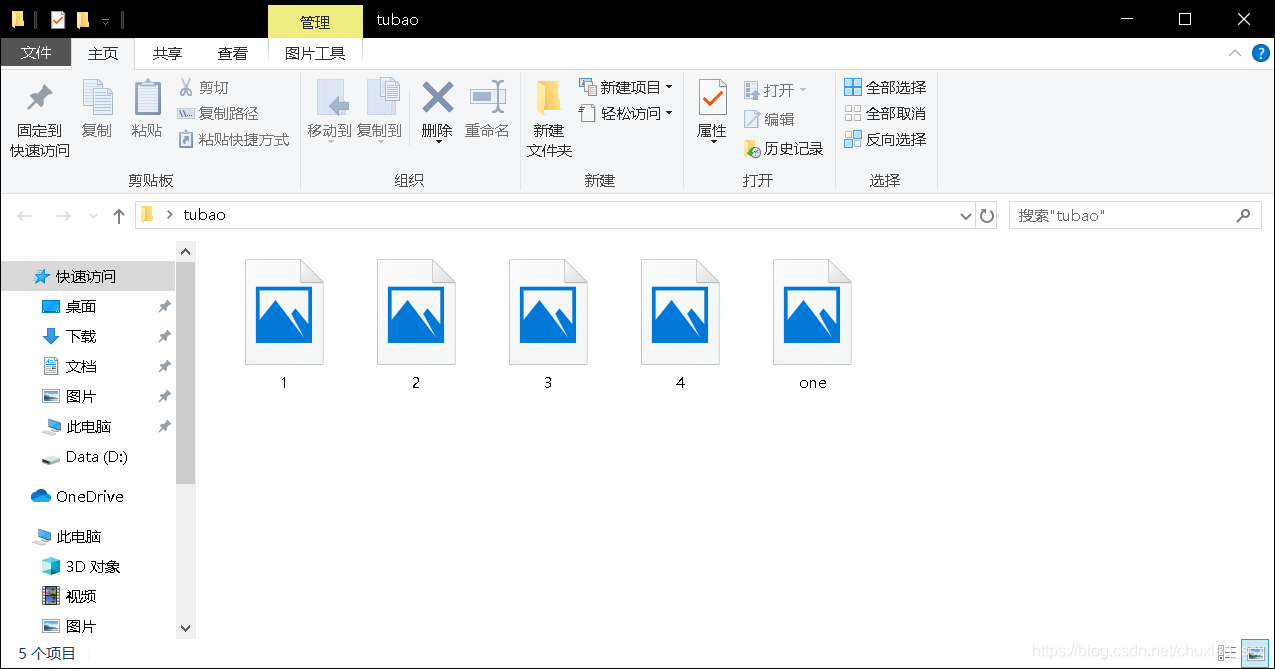Viewport: 1275px width, 669px height.
Task: Open the 轻松访问 dropdown
Action: (625, 111)
